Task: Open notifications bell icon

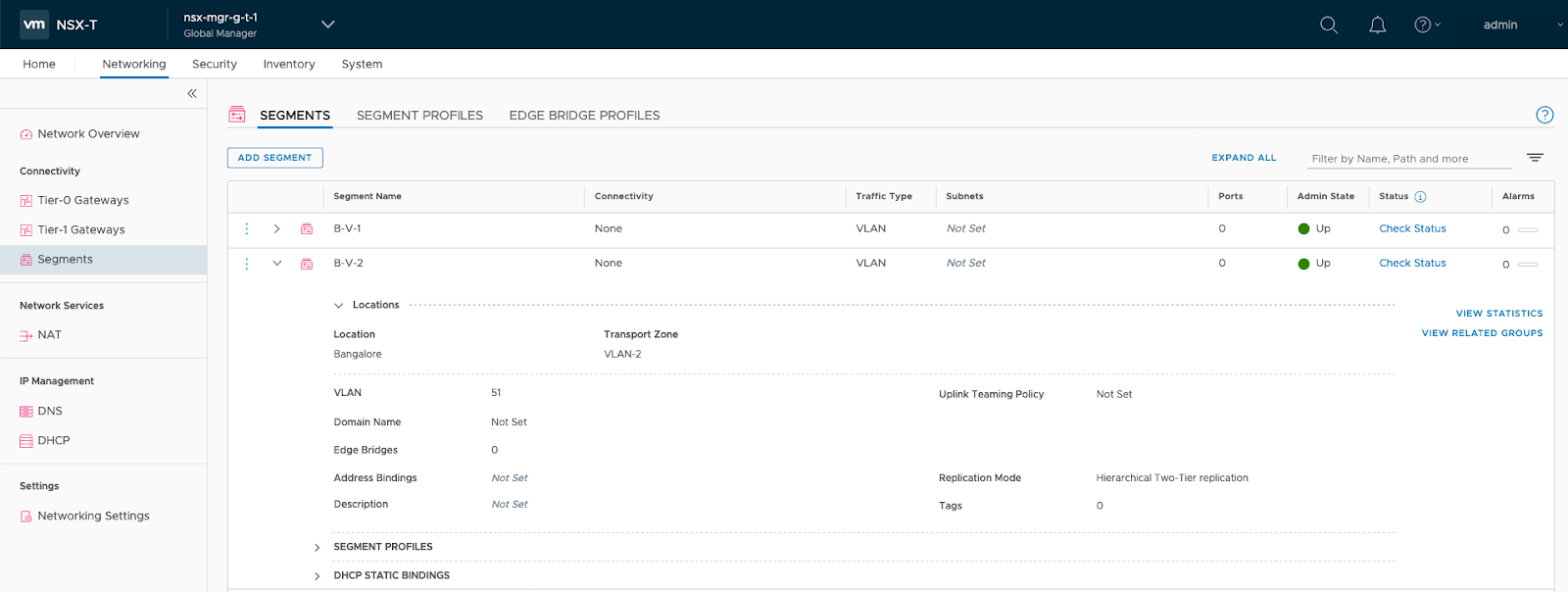Action: coord(1377,25)
